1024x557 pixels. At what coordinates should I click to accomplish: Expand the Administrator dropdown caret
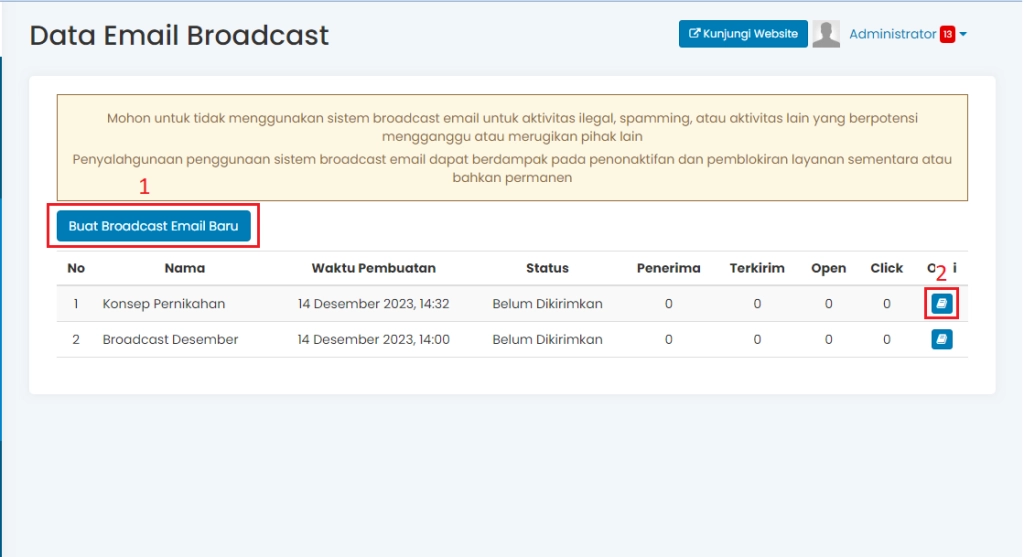pos(963,35)
